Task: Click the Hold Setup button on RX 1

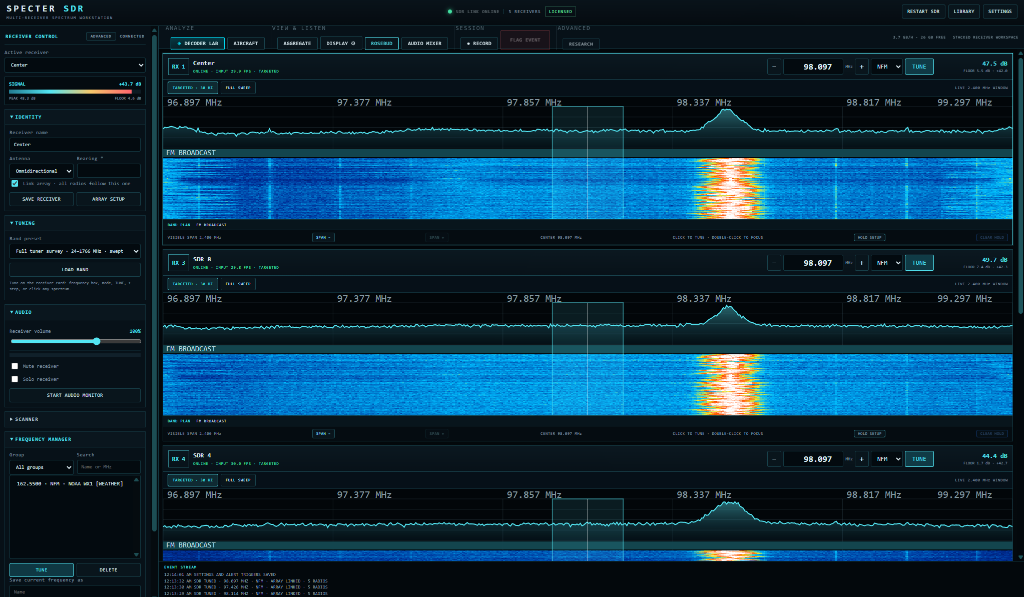Action: 870,238
